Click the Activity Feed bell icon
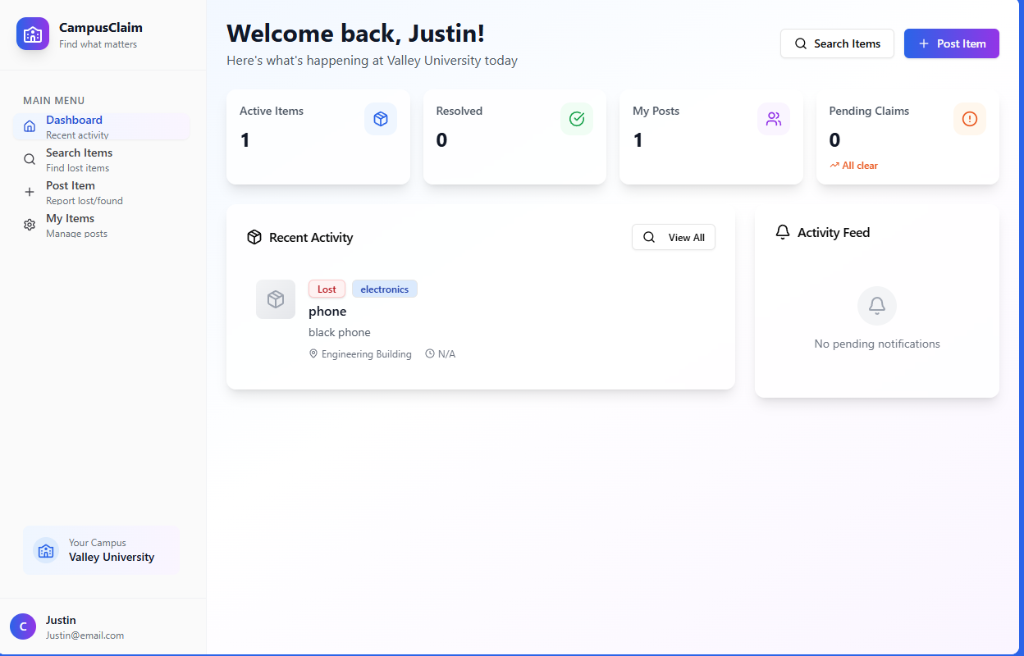The image size is (1024, 656). point(782,232)
